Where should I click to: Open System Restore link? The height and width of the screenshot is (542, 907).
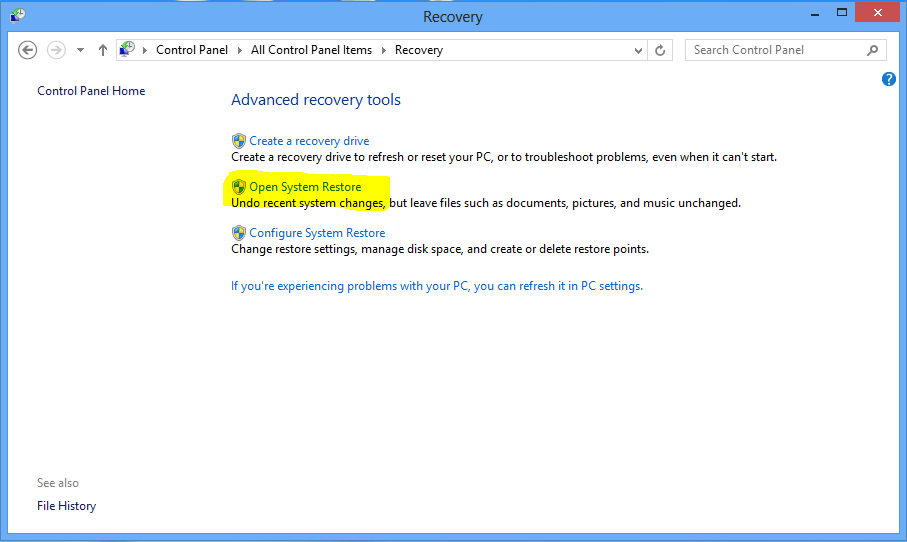tap(305, 187)
